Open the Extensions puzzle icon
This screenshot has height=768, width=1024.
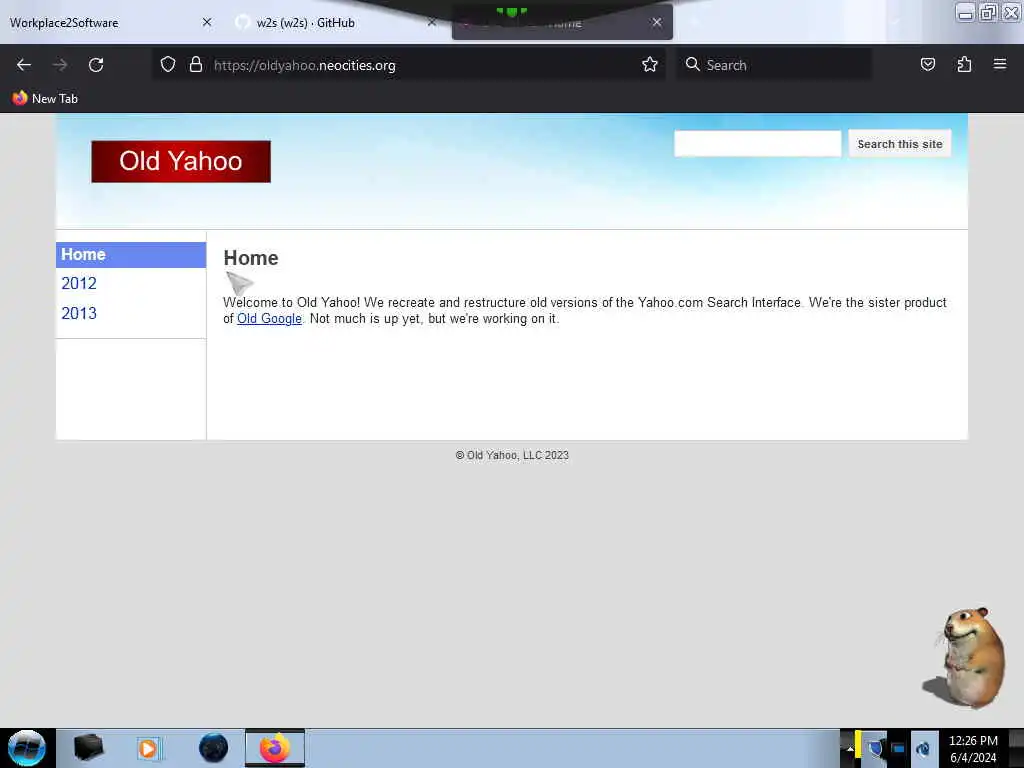[964, 65]
